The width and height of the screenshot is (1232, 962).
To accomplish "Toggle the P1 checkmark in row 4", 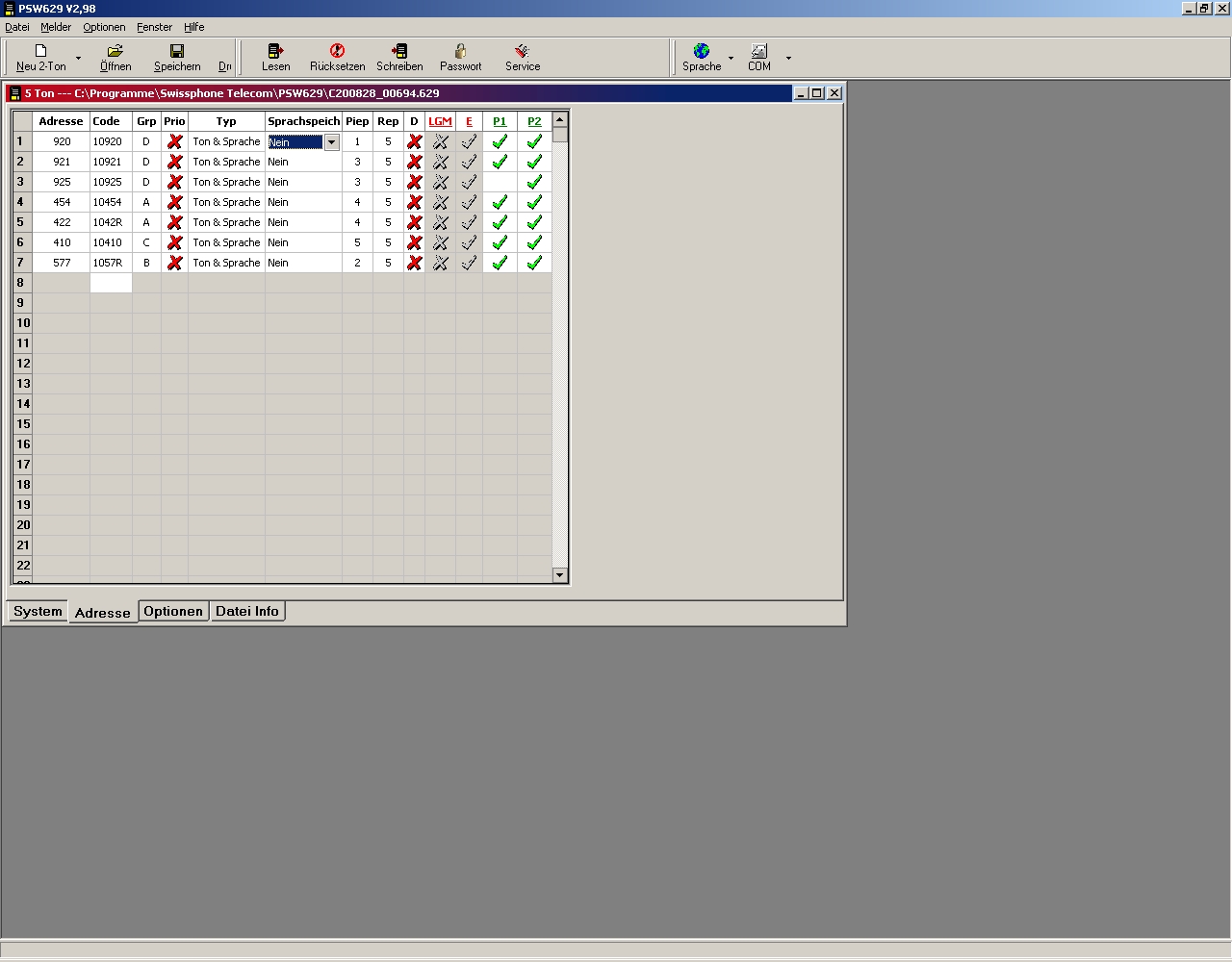I will (500, 202).
